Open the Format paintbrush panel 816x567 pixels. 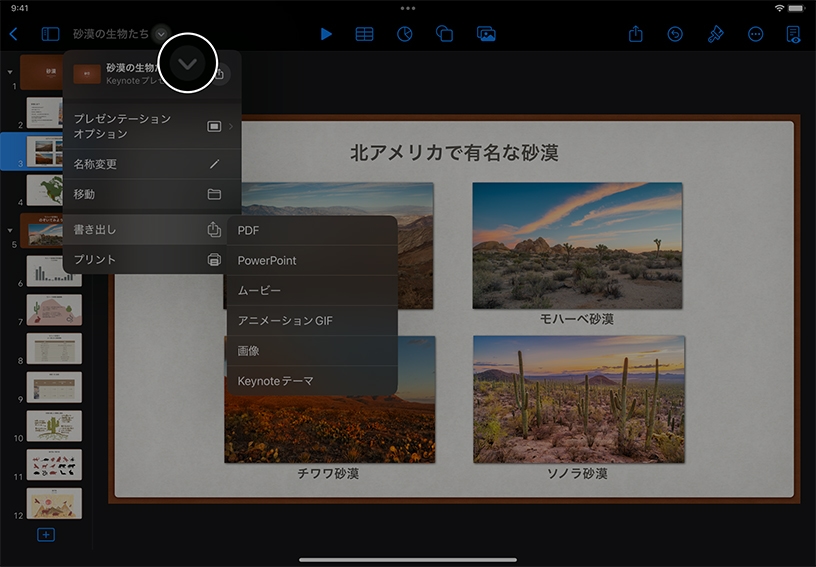click(715, 34)
